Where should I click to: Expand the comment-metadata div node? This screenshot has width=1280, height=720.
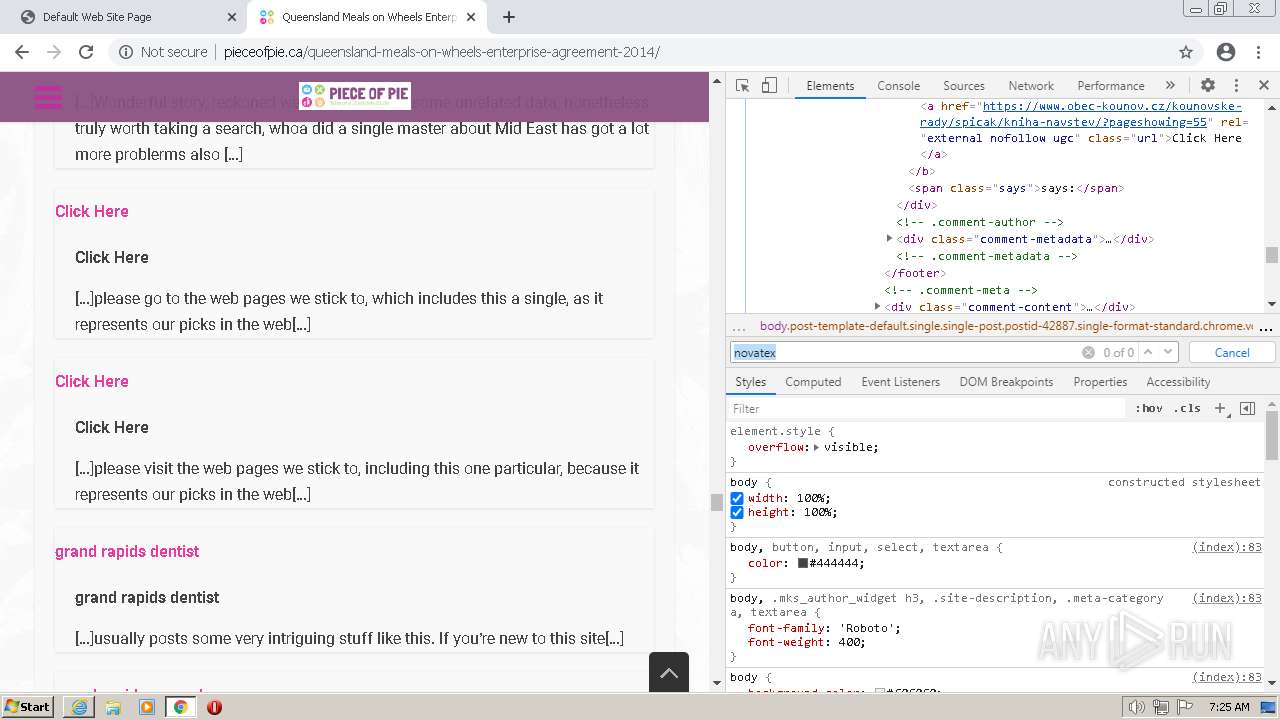point(889,239)
